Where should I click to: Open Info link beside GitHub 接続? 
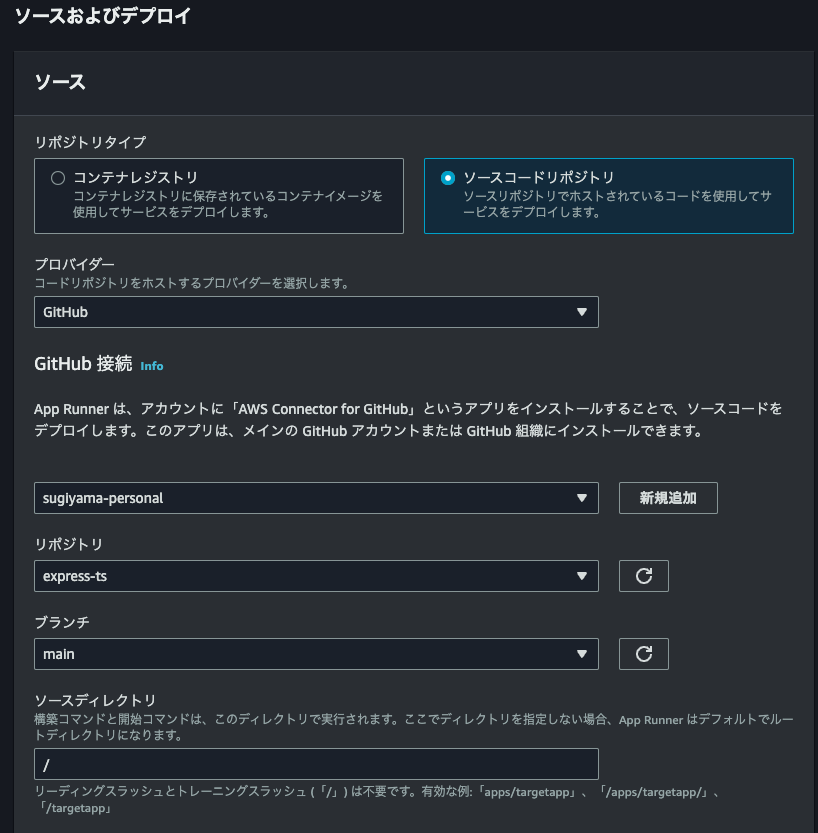click(x=152, y=366)
